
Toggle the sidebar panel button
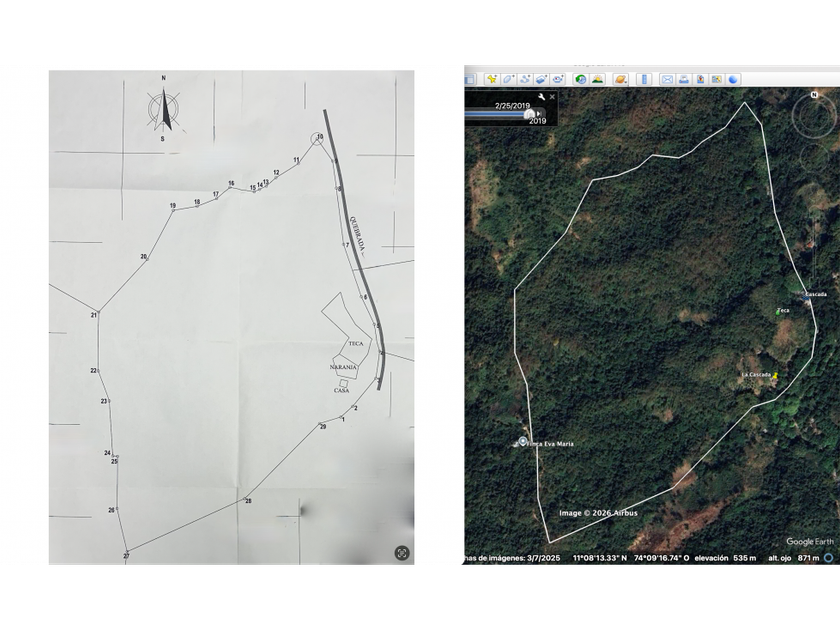[469, 79]
